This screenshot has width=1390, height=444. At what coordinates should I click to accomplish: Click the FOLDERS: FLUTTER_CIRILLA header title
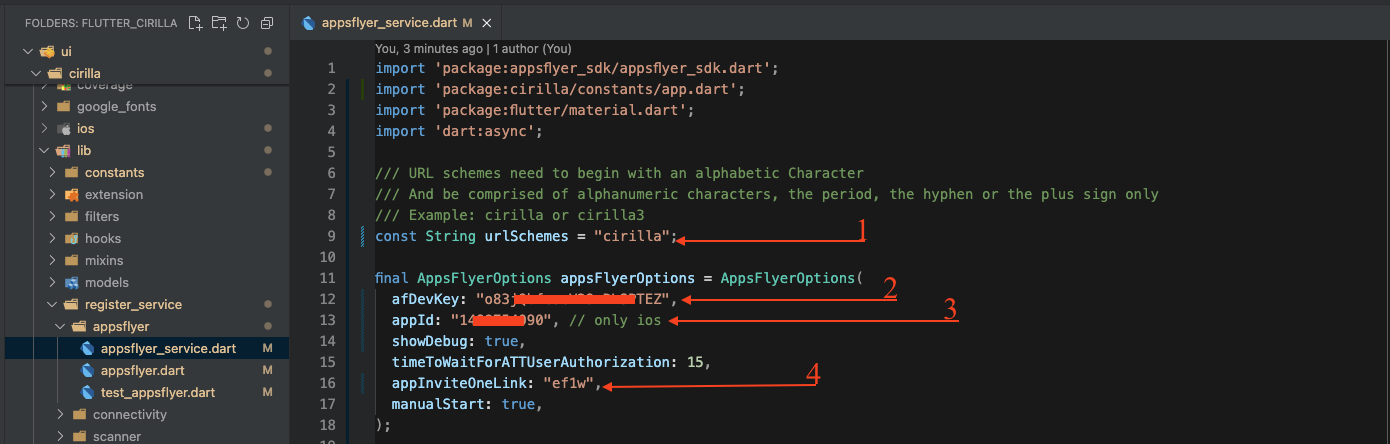[x=101, y=22]
